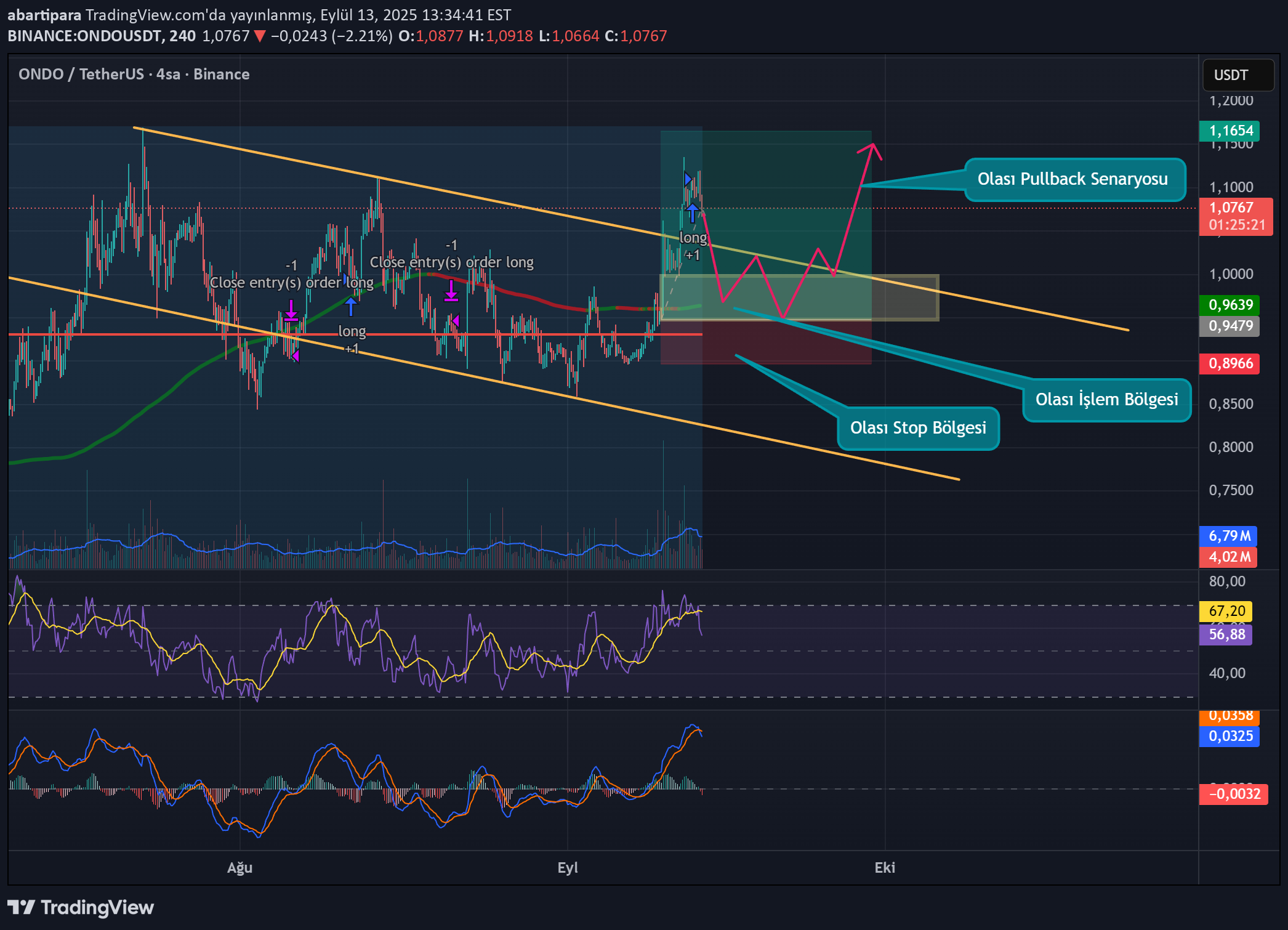Select the Olası Pullback Senaryosu callout
The width and height of the screenshot is (1288, 930).
click(1075, 179)
